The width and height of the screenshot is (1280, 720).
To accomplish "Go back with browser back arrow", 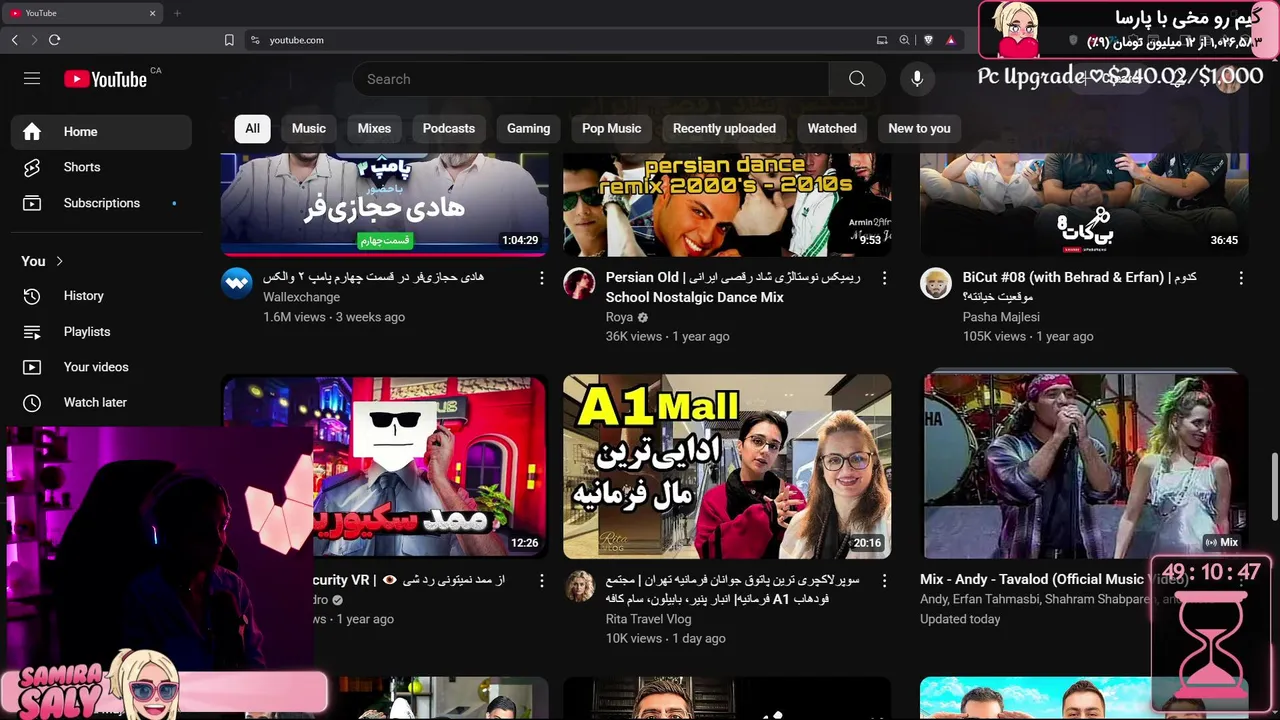I will (x=14, y=40).
